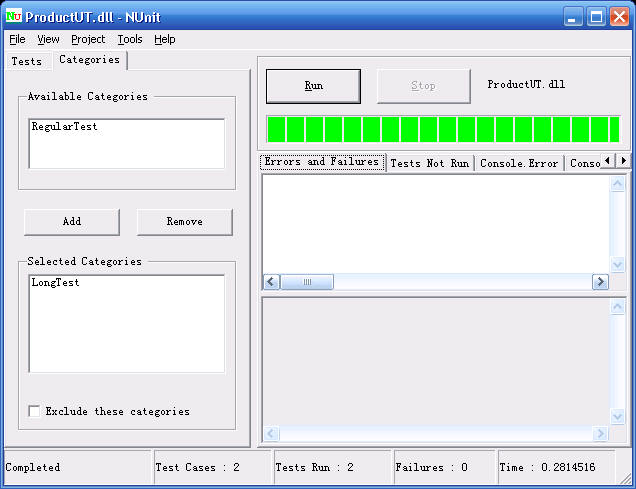This screenshot has width=636, height=489.
Task: Click down arrow of stack trace scrollbar
Action: click(x=617, y=416)
